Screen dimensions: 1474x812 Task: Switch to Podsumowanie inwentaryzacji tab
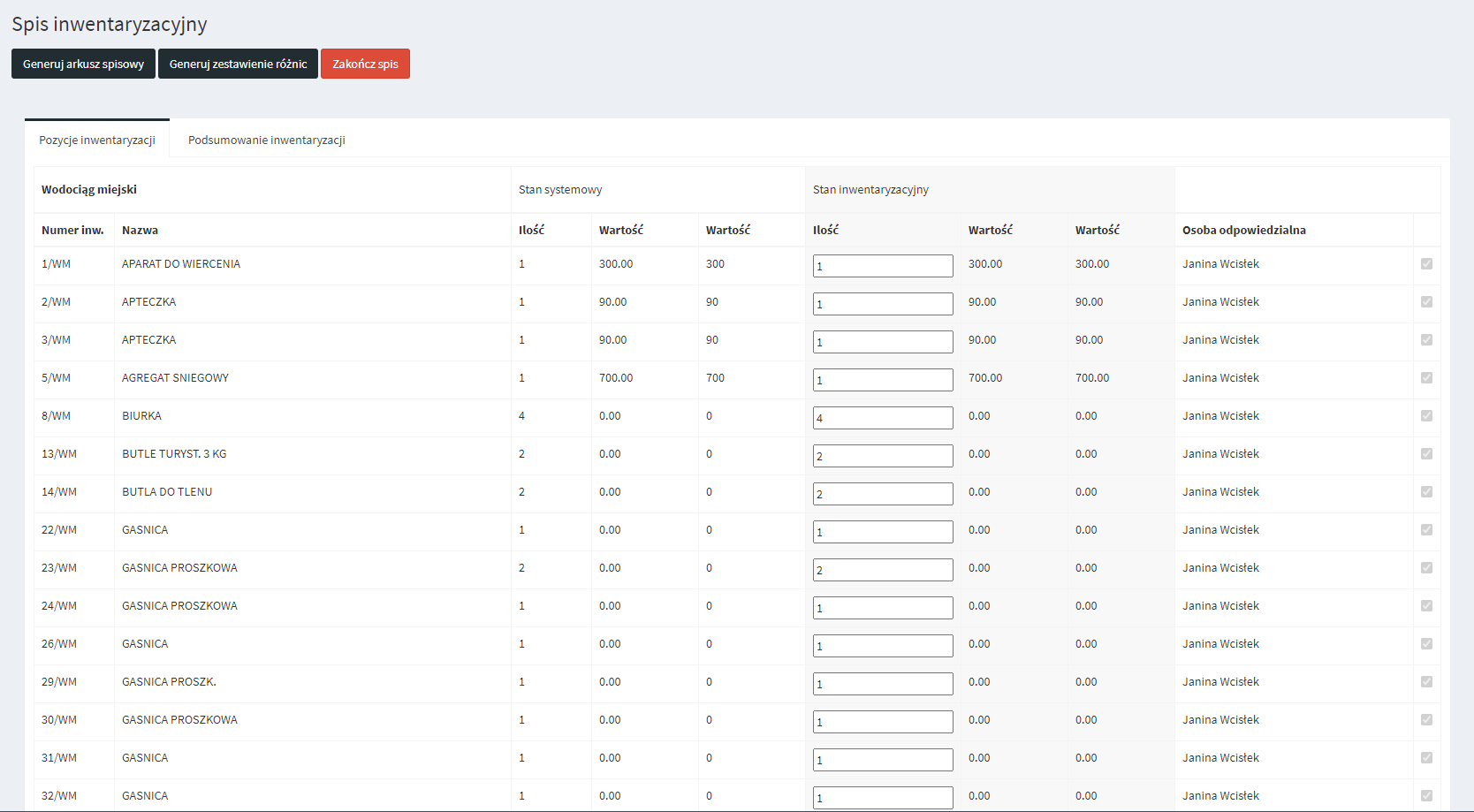(266, 140)
